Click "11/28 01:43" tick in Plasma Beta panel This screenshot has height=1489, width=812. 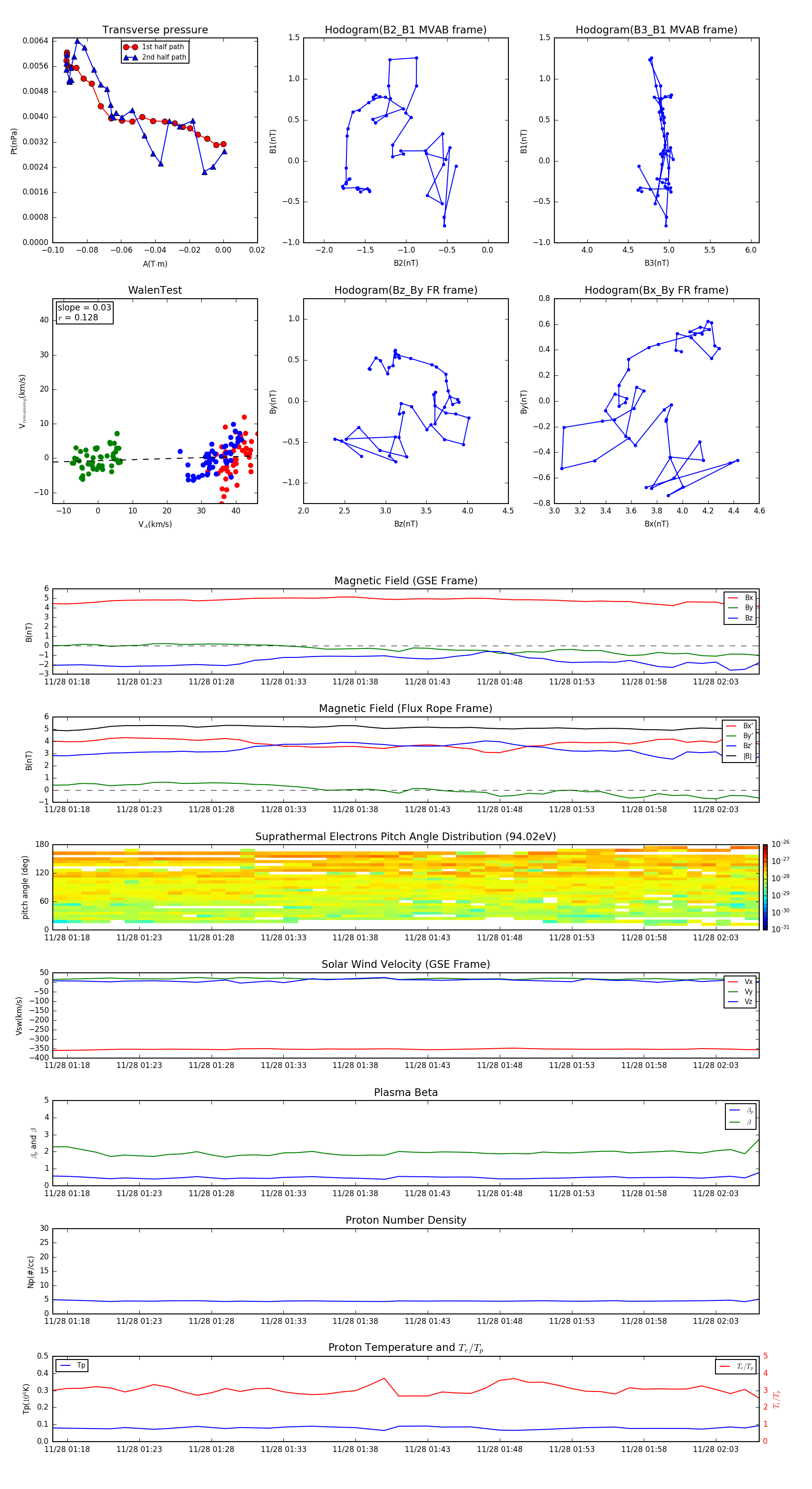[x=427, y=1193]
